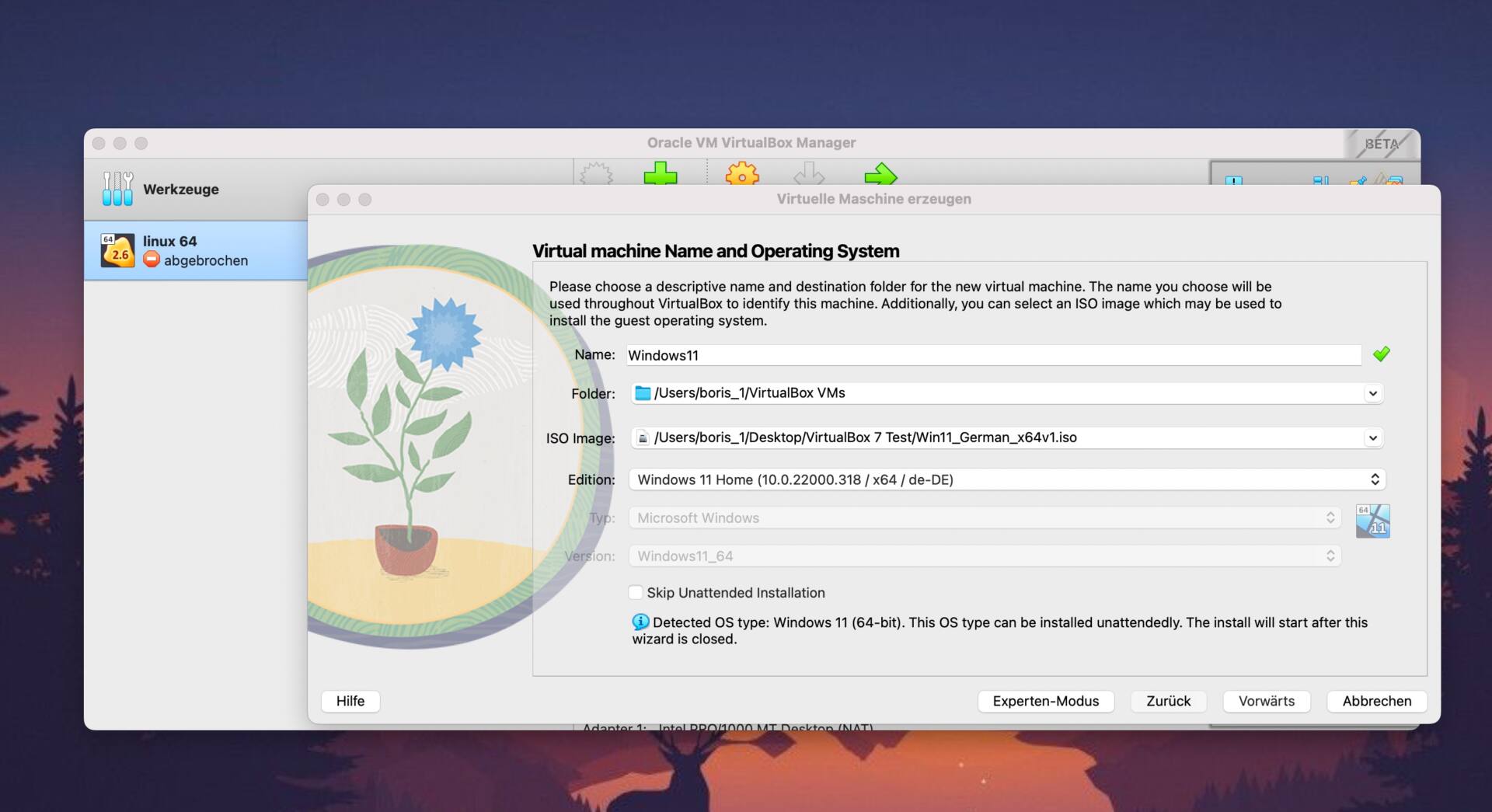Open settings via the orange gear icon
The height and width of the screenshot is (812, 1492).
(x=741, y=173)
